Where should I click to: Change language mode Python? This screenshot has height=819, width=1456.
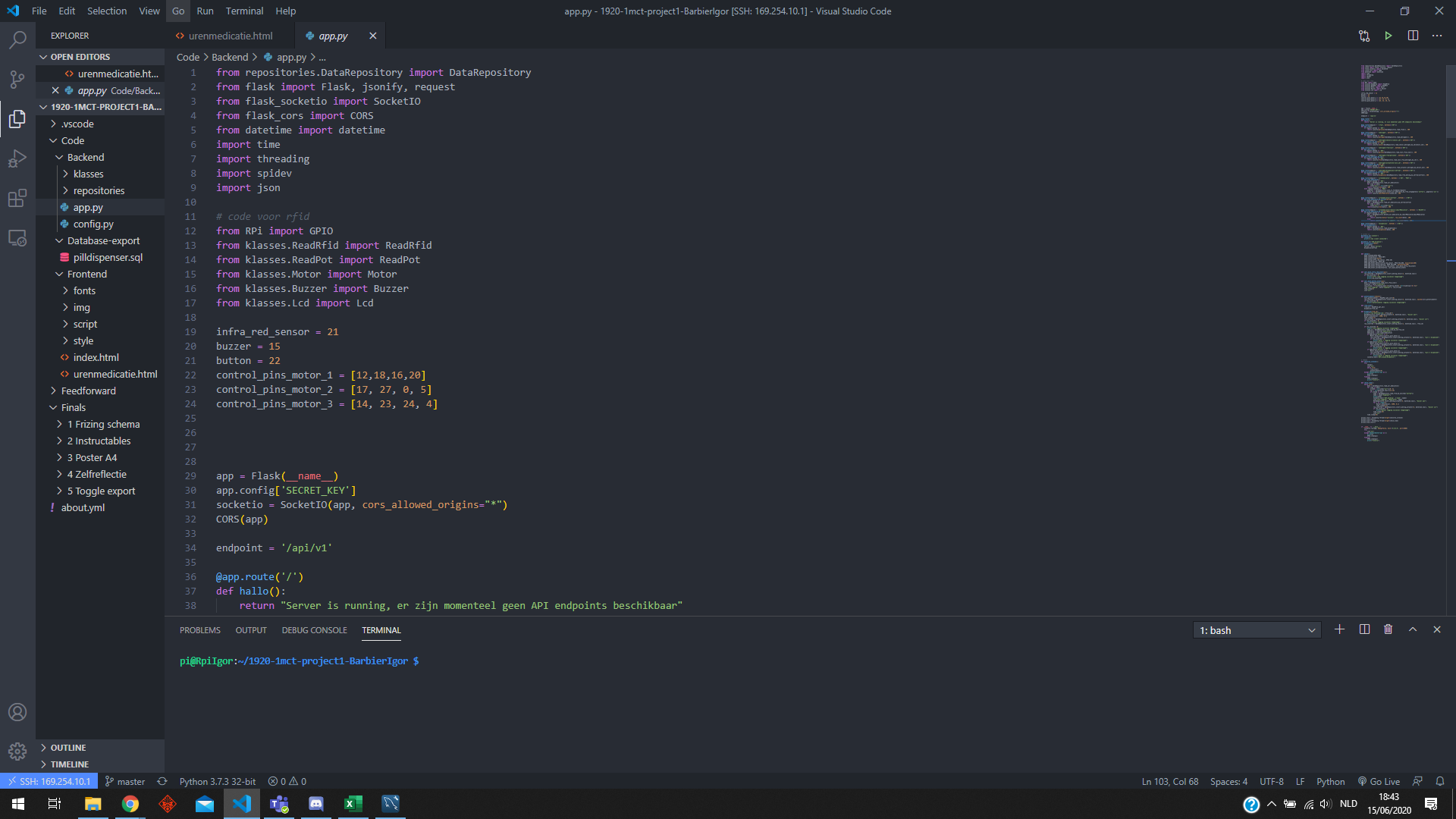point(1330,781)
